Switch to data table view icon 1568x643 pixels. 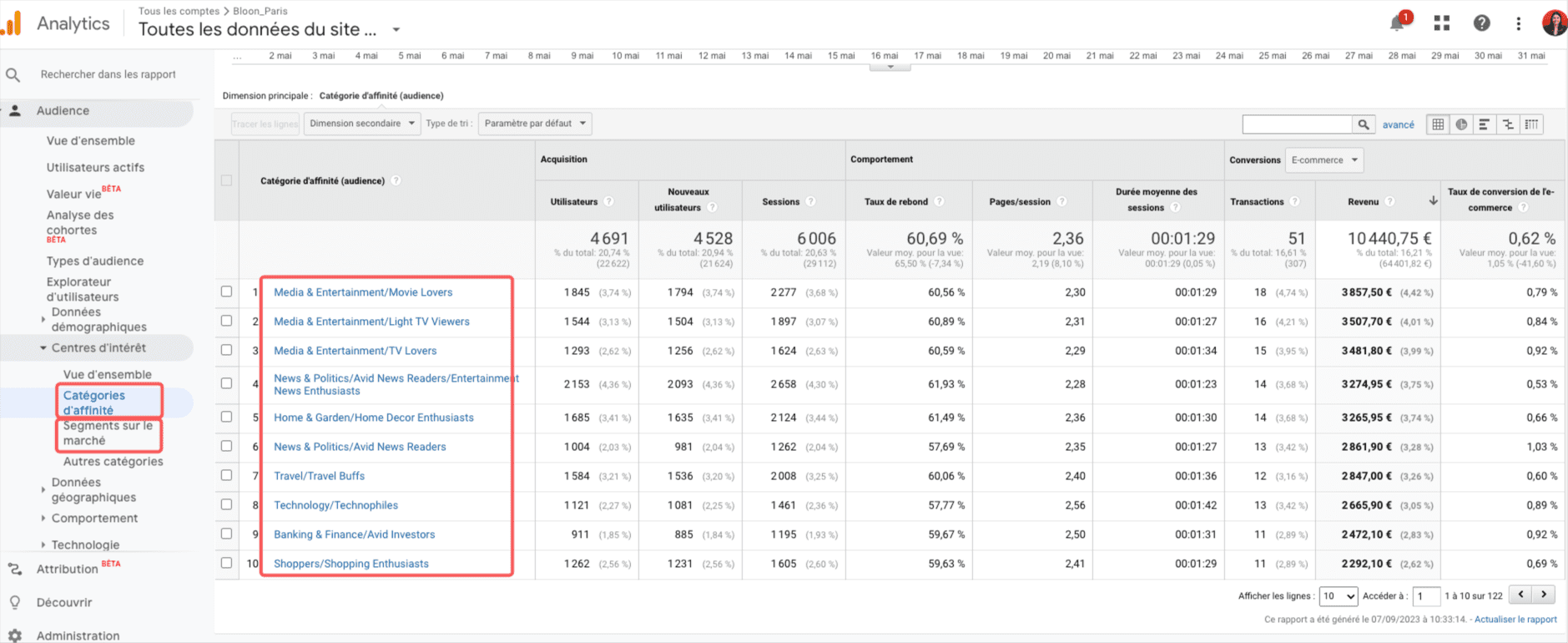(1438, 124)
